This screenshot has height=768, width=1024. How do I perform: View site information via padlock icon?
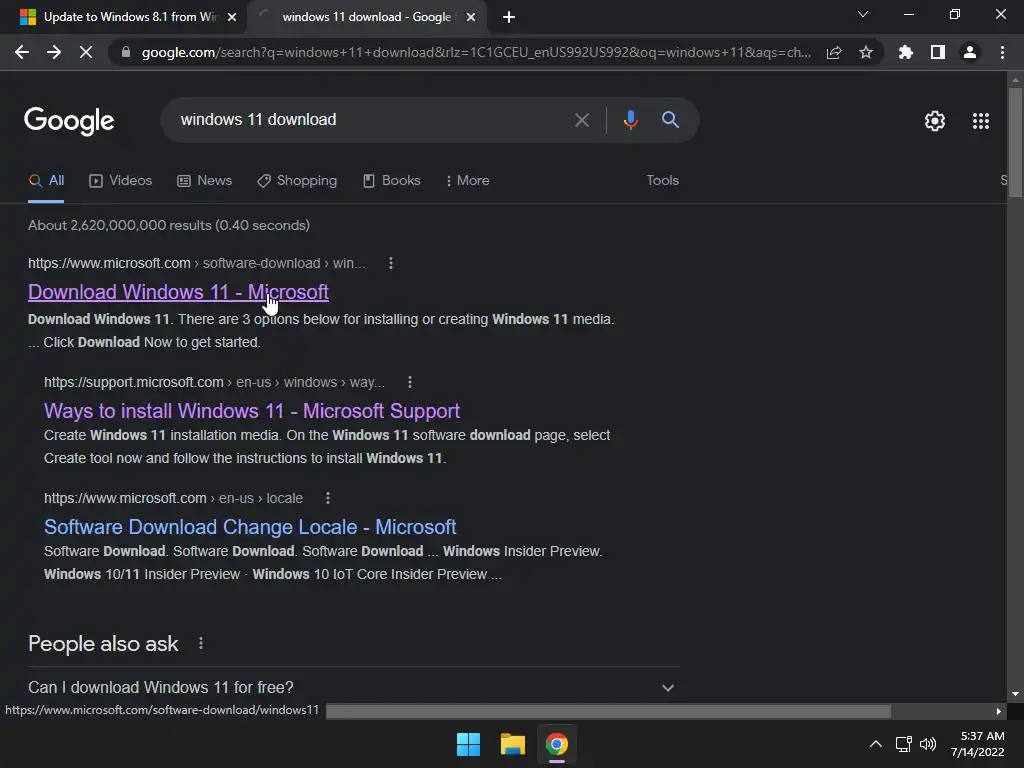pos(126,52)
